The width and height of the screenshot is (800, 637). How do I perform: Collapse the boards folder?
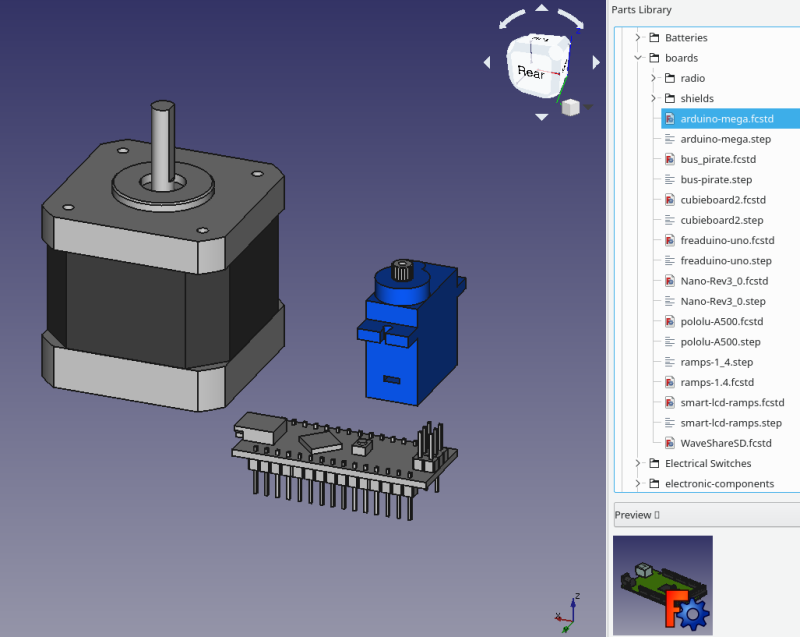tap(637, 58)
